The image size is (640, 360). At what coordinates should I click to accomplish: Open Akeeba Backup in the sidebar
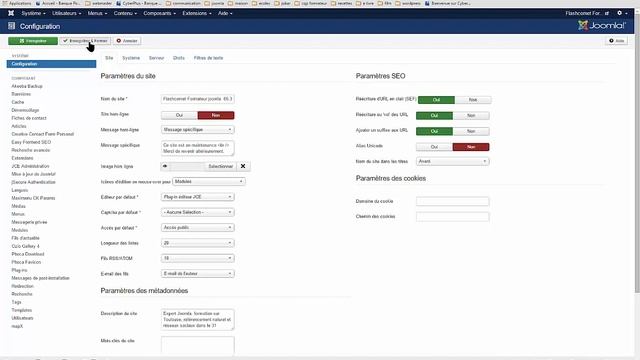tap(27, 86)
